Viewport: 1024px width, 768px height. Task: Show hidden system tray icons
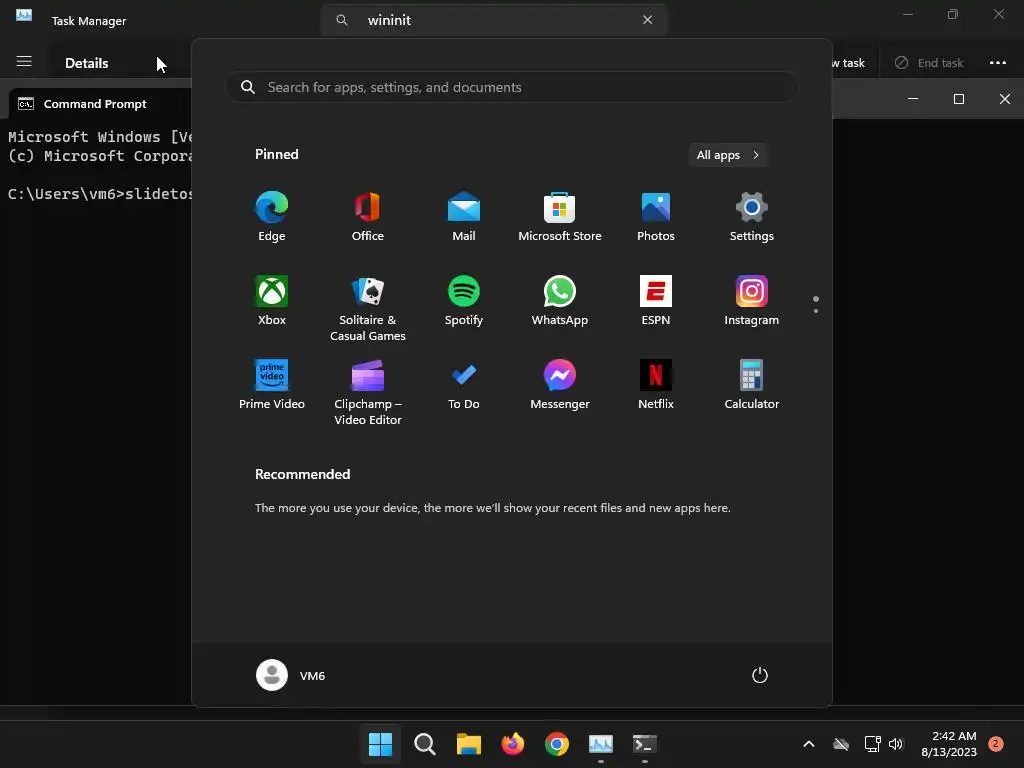click(808, 744)
